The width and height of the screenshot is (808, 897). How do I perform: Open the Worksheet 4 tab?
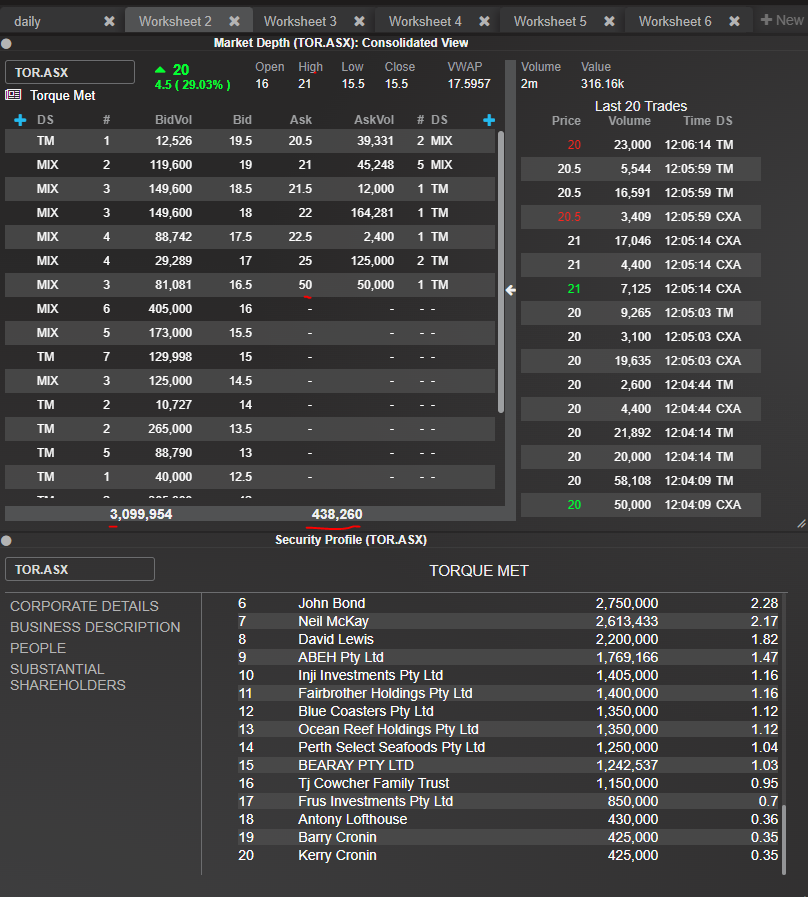(425, 21)
